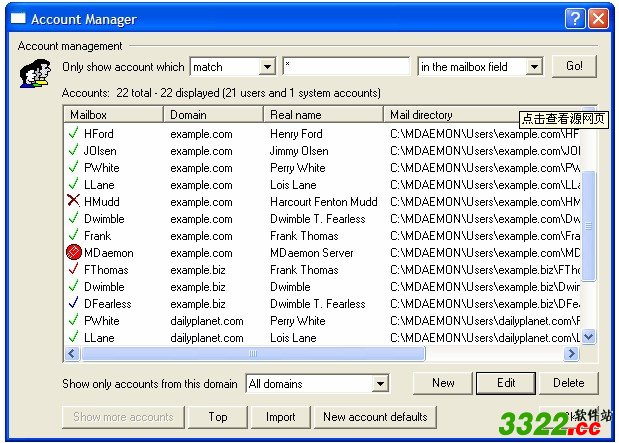Select the 'MDaemon' mailbox name
619x443 pixels.
point(109,253)
